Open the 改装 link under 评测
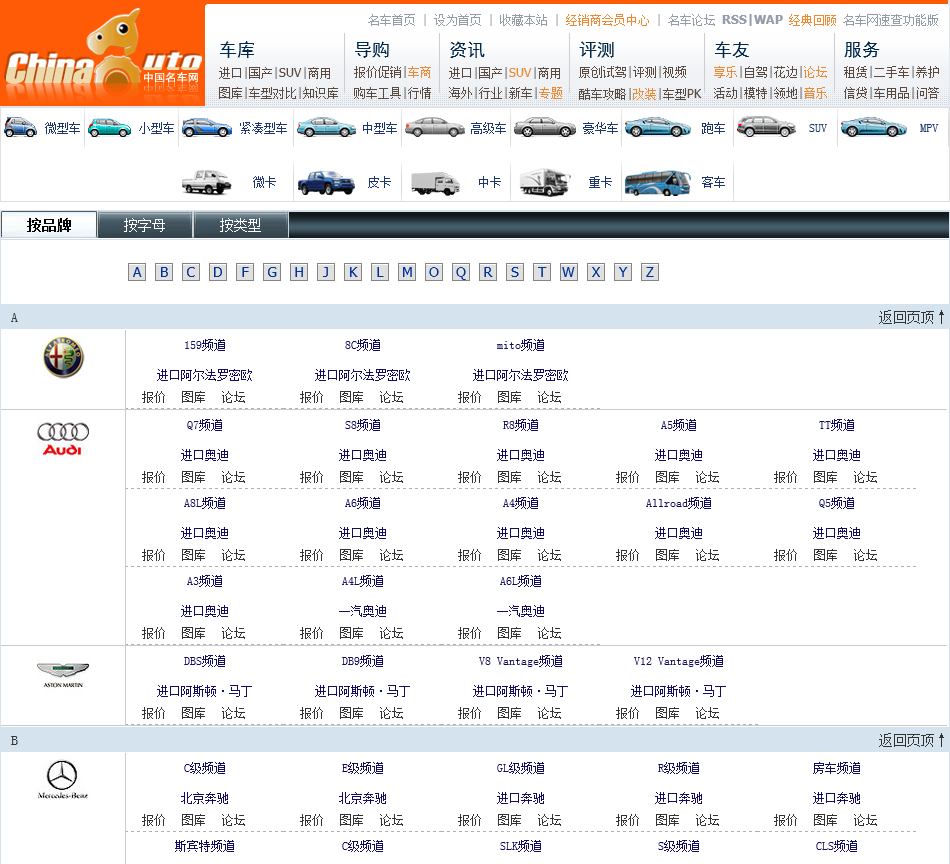 644,94
